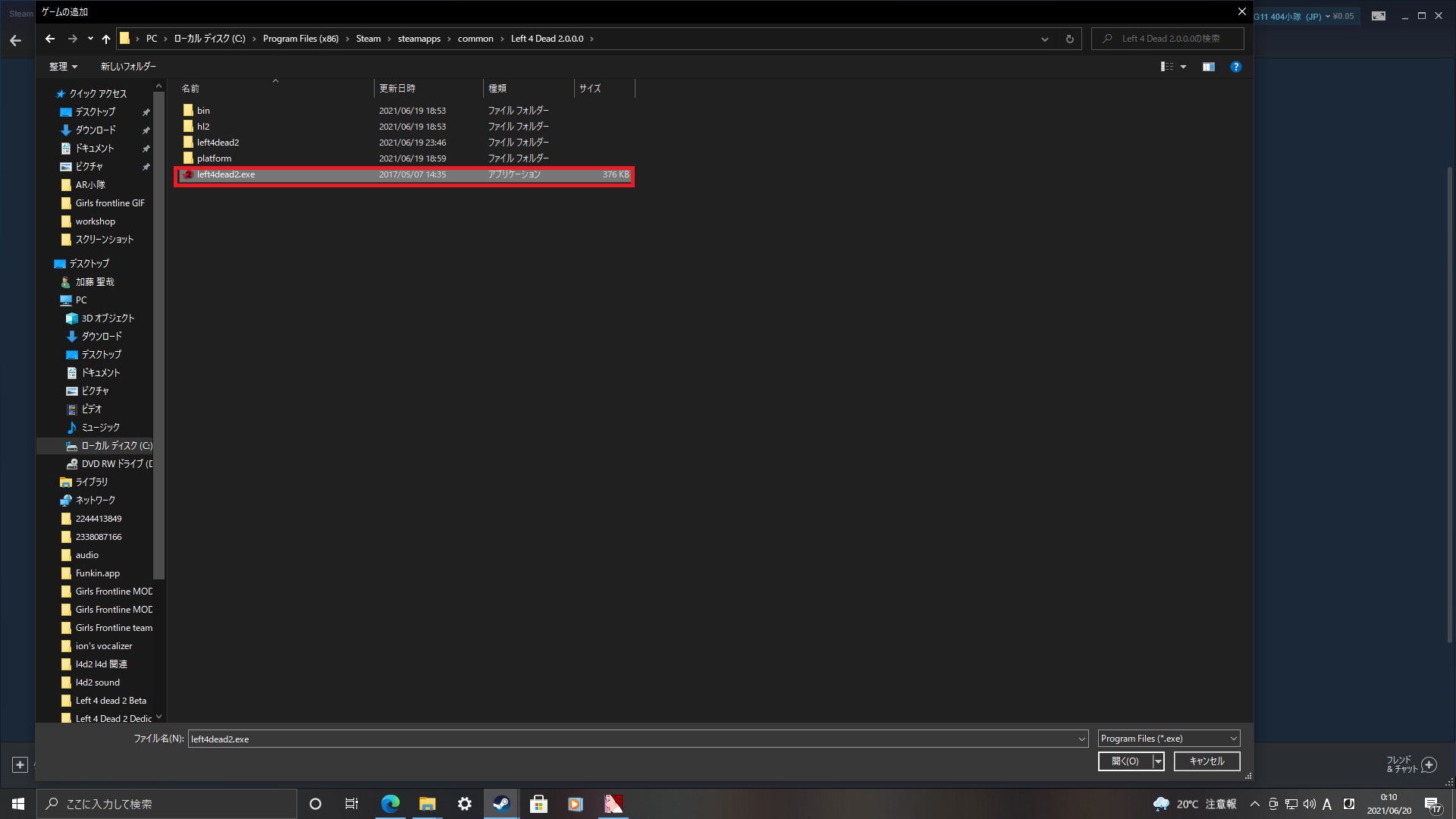1456x819 pixels.
Task: Open the dialog help question-mark icon
Action: pos(1236,67)
